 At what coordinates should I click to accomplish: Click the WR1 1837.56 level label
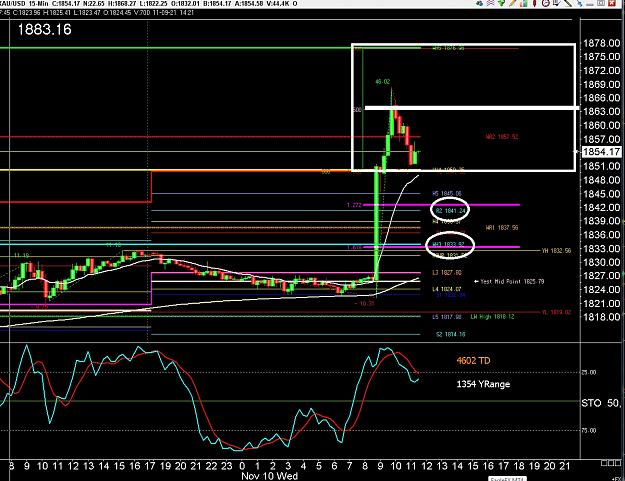point(502,228)
